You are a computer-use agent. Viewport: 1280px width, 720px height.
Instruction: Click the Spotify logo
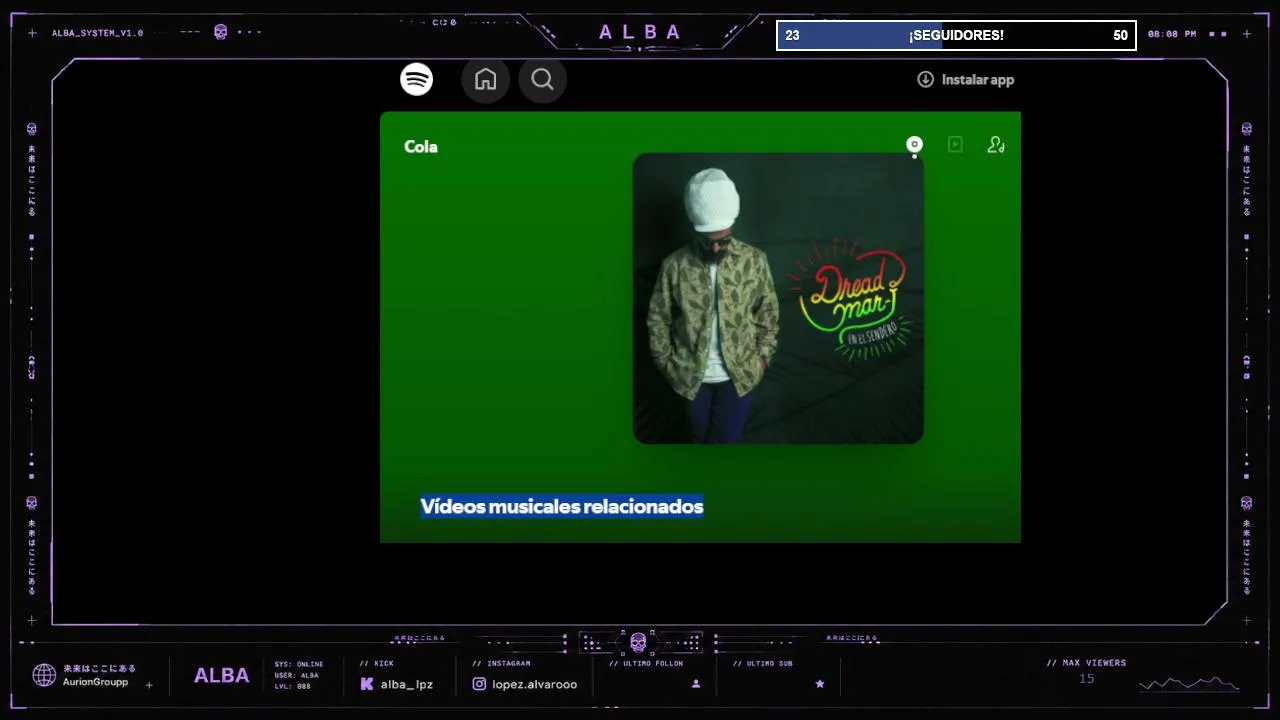[x=417, y=79]
